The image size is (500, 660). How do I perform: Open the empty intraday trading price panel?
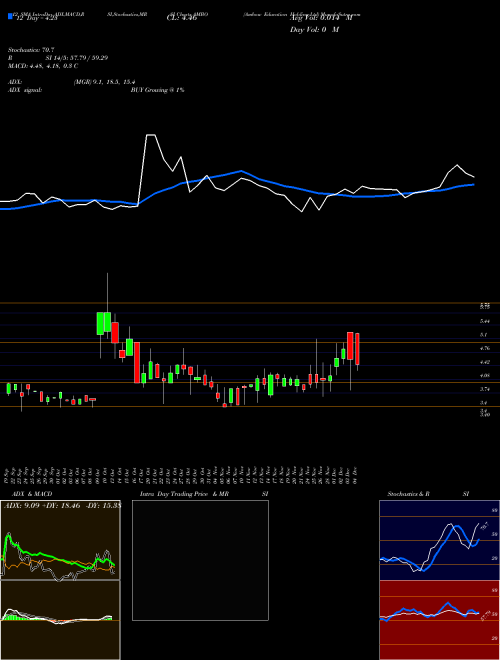point(200,560)
